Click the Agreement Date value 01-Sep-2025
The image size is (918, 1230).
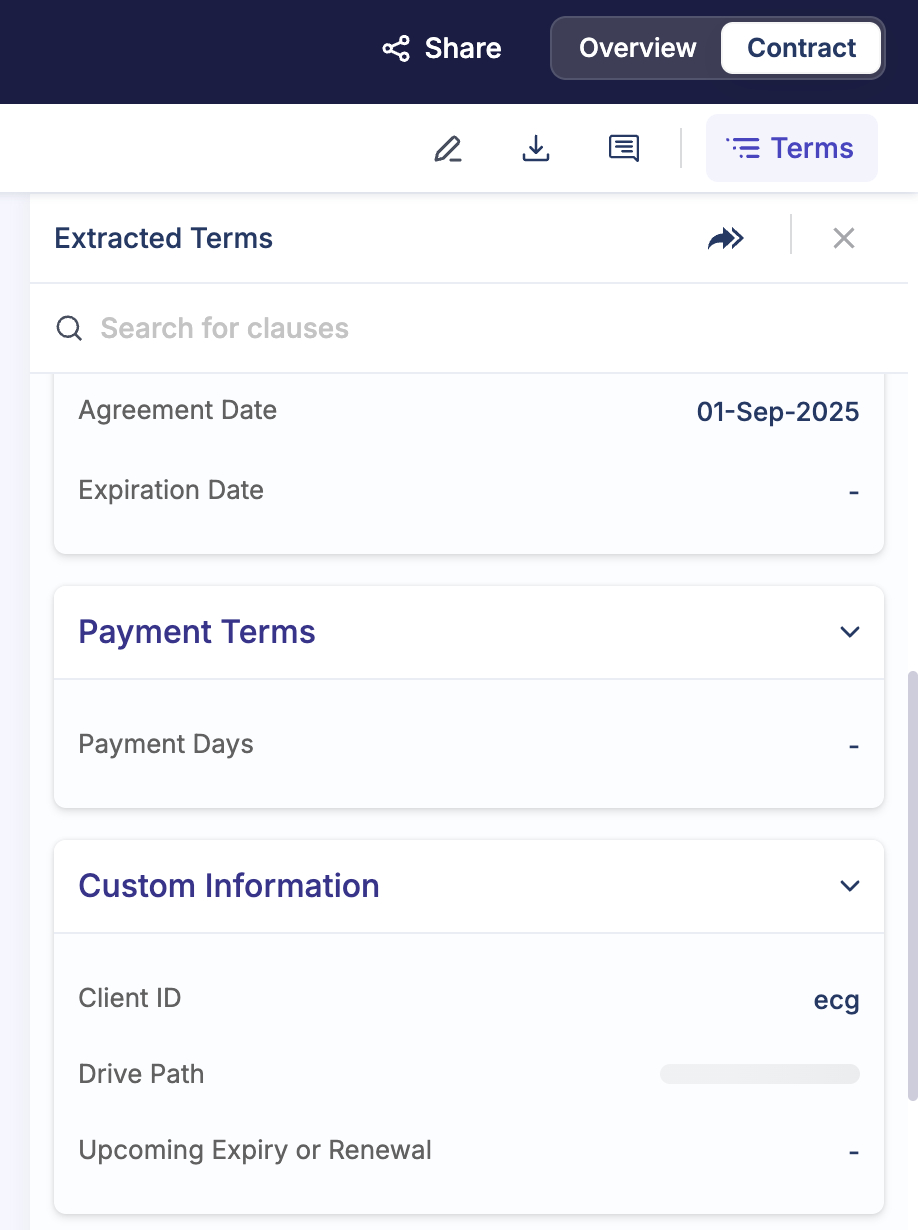click(777, 412)
